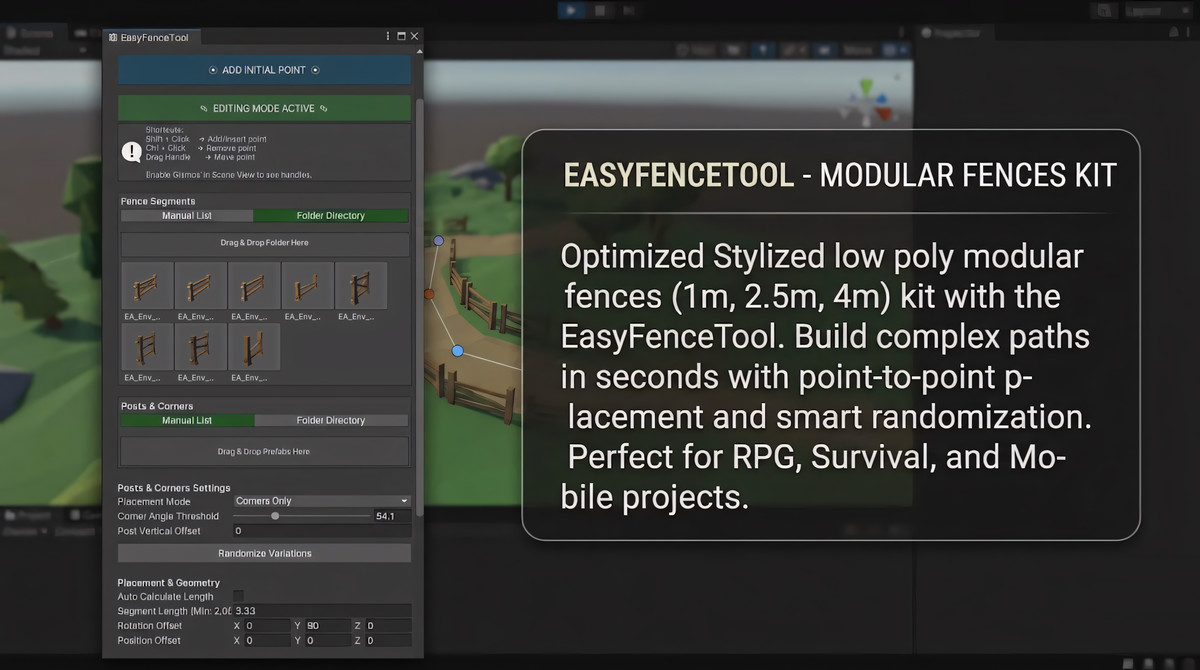Click the Post Vertical Offset field
1200x670 pixels.
click(x=322, y=531)
